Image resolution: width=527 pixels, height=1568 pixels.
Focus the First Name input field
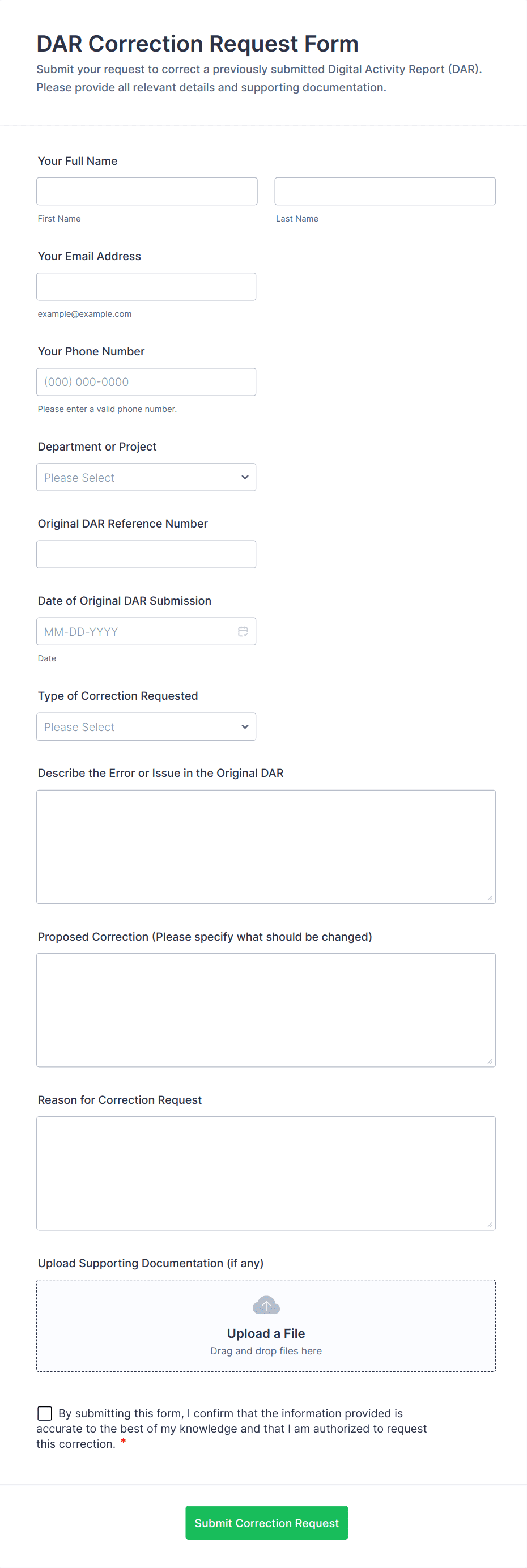[x=147, y=191]
